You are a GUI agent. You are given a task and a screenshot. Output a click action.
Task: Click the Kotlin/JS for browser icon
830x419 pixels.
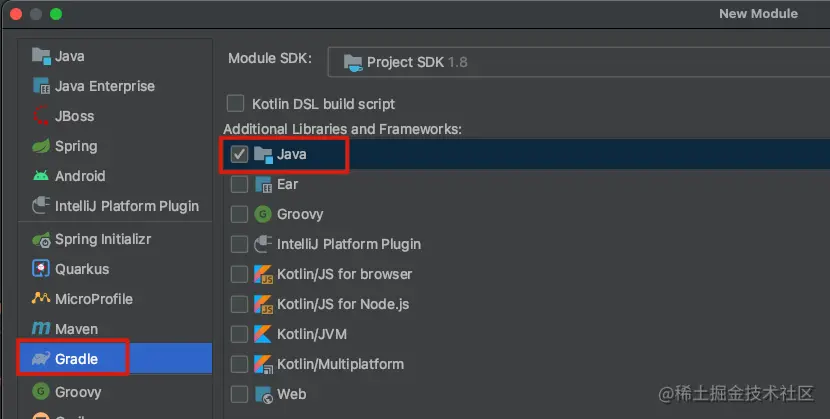pyautogui.click(x=263, y=274)
